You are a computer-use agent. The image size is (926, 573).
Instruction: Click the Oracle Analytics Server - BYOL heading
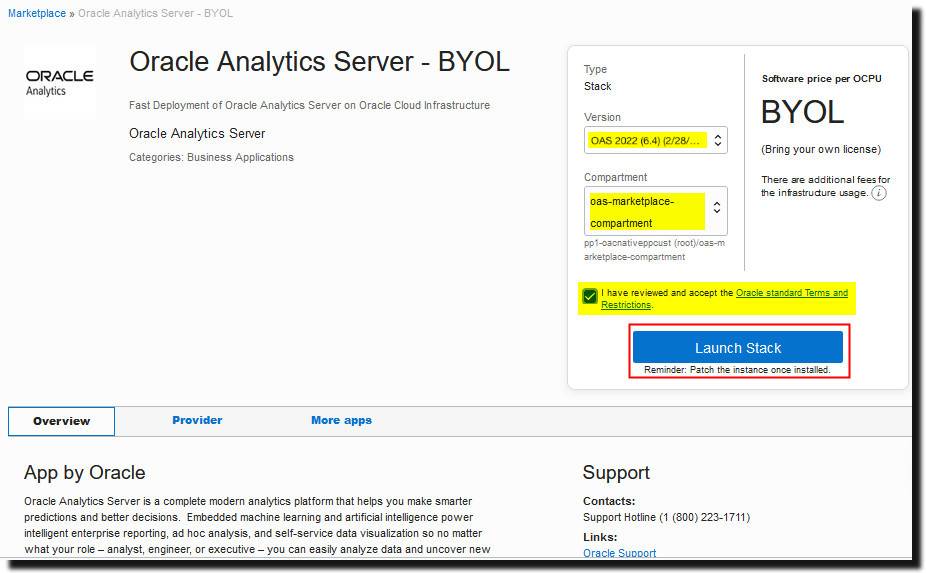point(319,62)
